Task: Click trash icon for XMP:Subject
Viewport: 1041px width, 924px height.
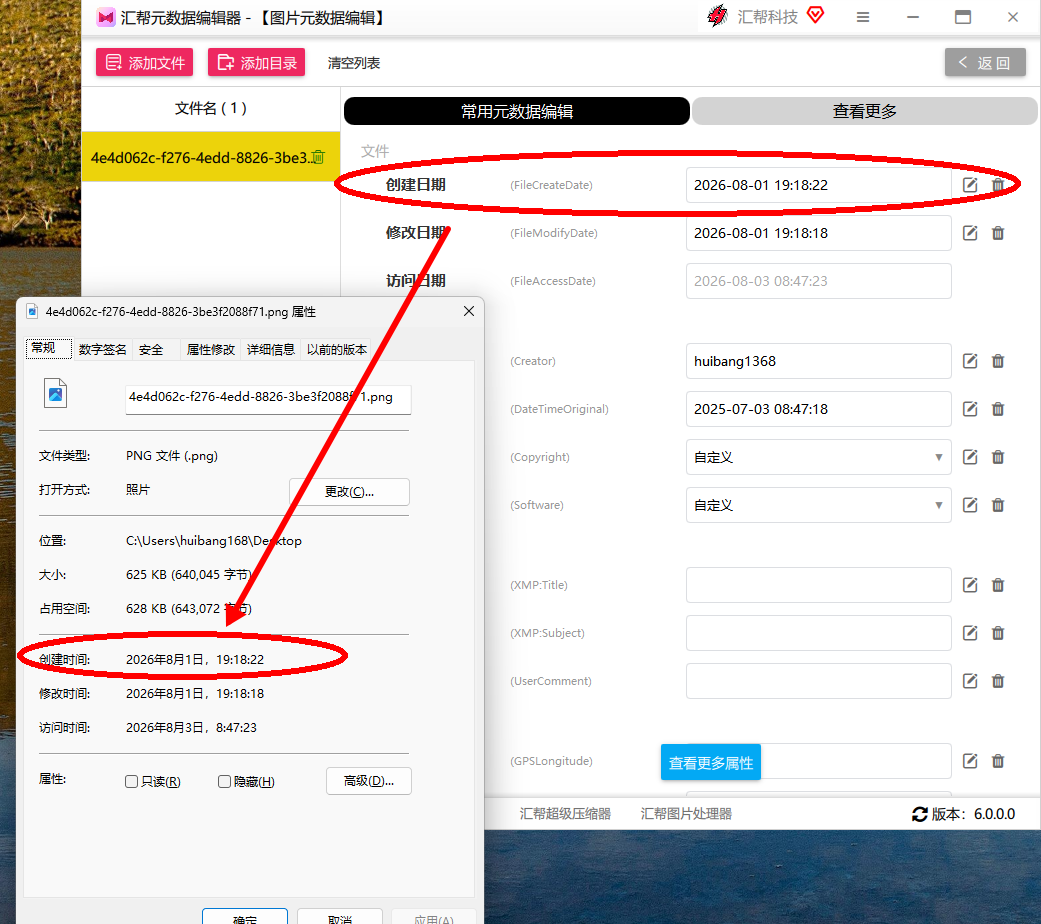Action: [x=998, y=633]
